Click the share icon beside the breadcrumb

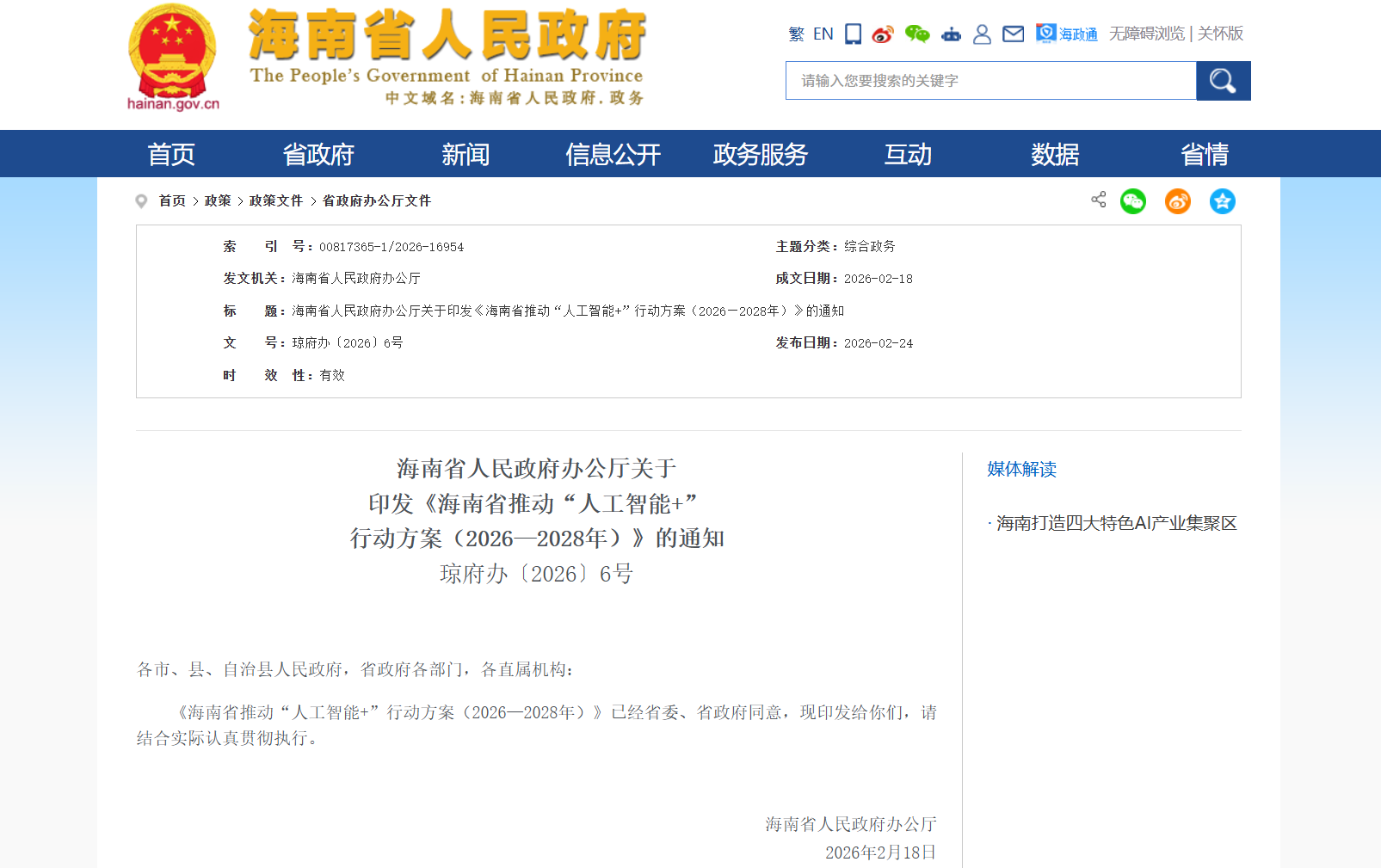pos(1097,200)
